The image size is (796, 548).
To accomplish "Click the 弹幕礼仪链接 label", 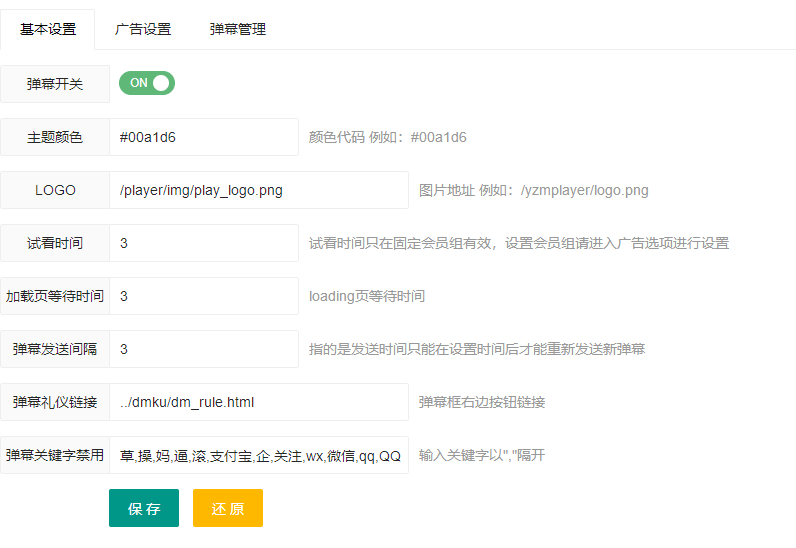I will [55, 402].
